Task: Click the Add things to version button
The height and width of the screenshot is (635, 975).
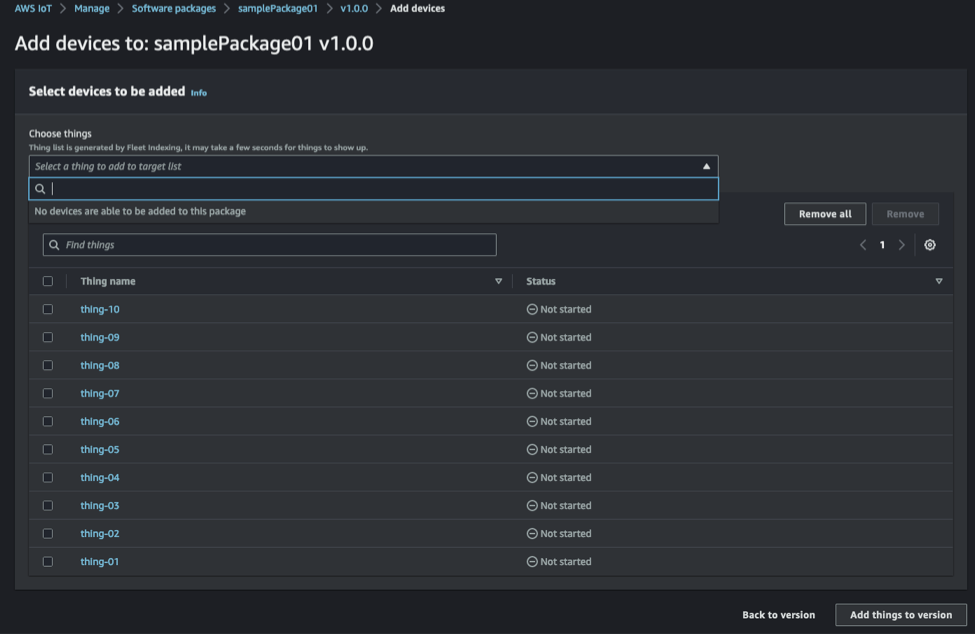Action: 900,614
